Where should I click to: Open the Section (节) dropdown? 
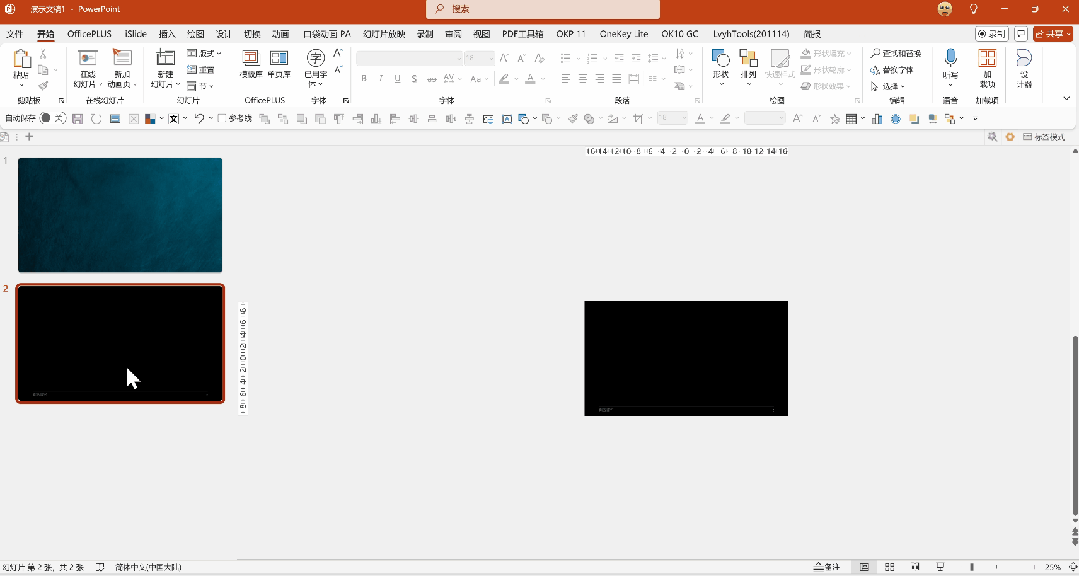(200, 86)
